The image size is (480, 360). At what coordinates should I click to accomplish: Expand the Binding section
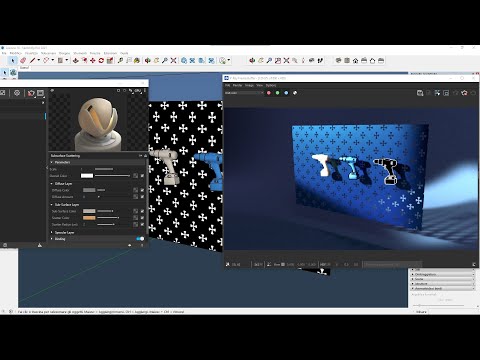[52, 239]
